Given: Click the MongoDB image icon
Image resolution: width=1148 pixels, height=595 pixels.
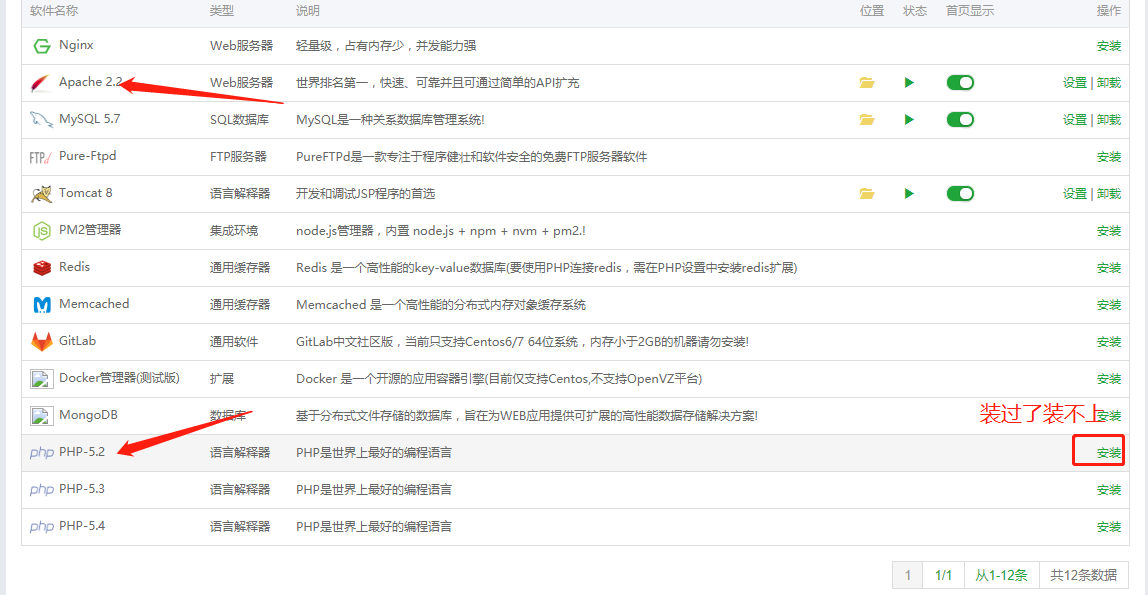Looking at the screenshot, I should 41,416.
